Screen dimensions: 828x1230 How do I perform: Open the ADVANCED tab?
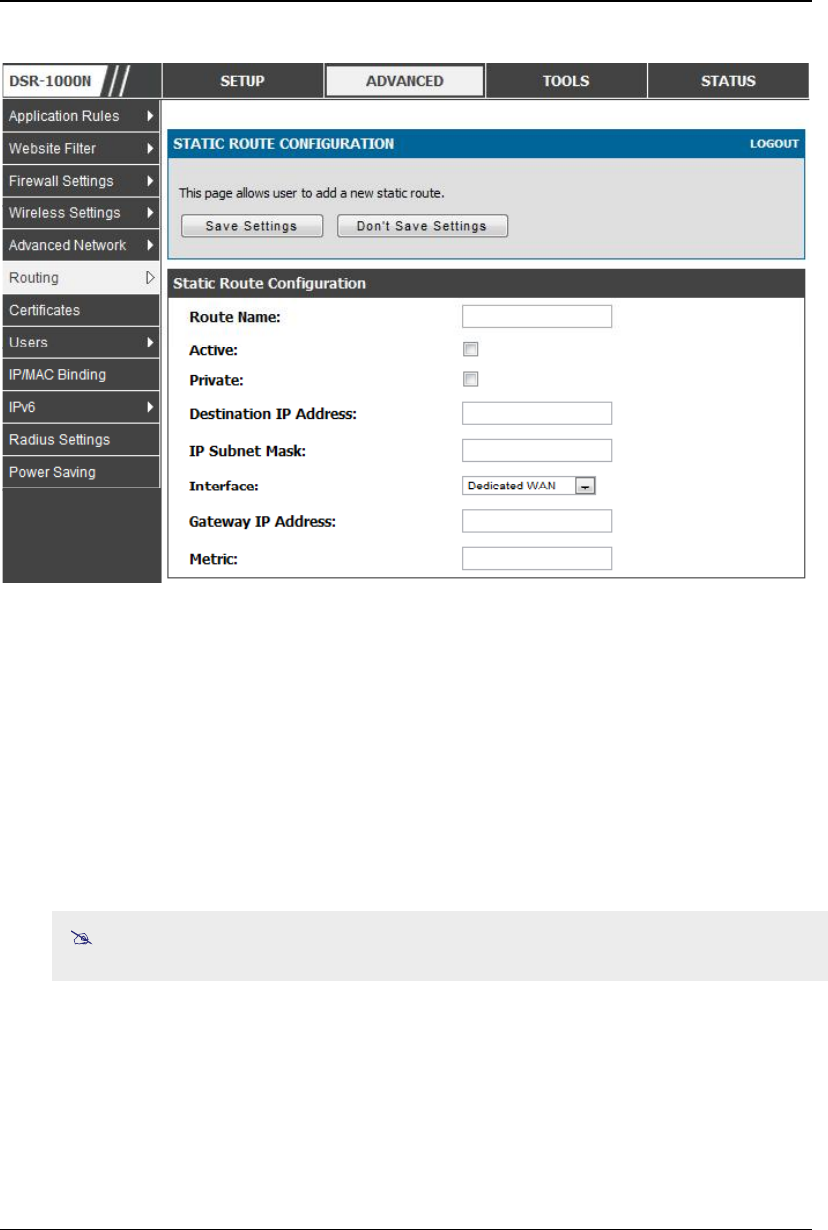coord(405,81)
